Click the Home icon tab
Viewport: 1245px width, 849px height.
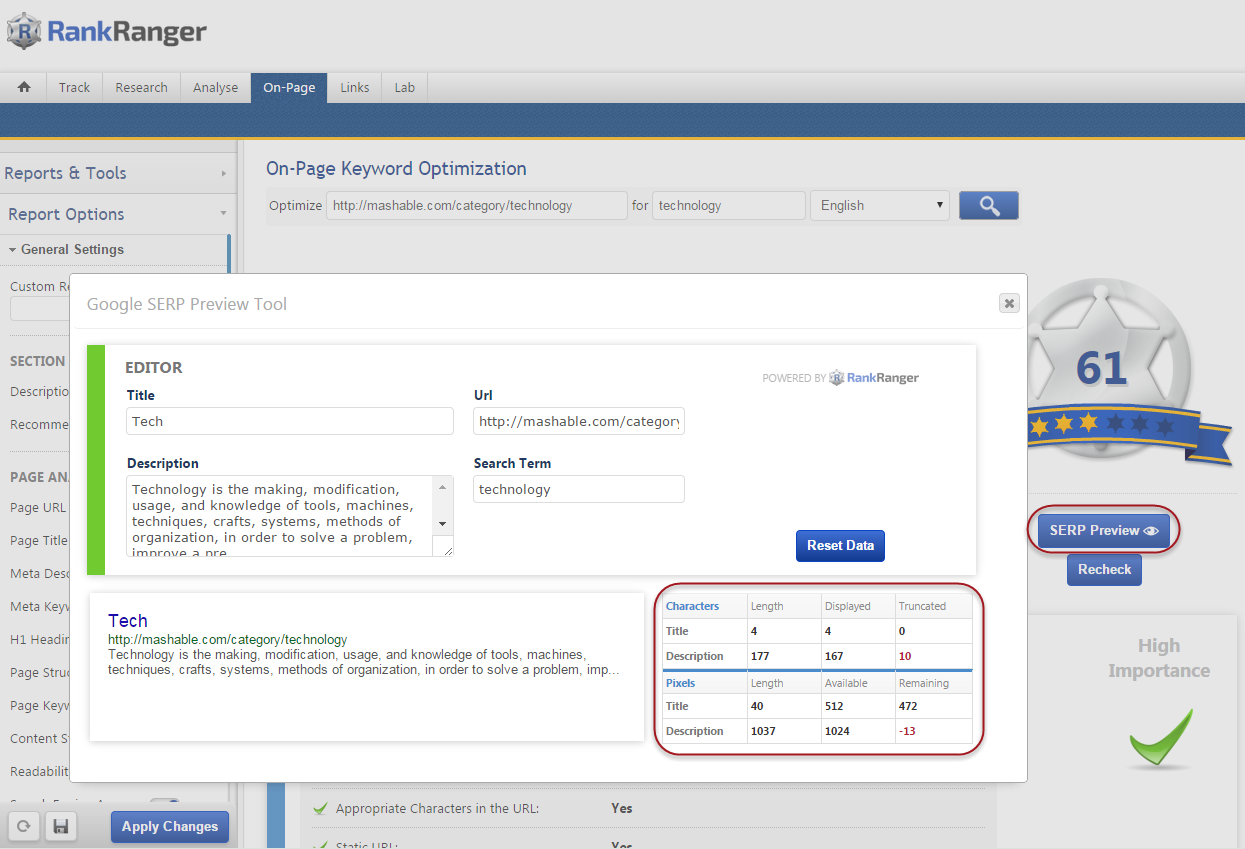point(24,87)
